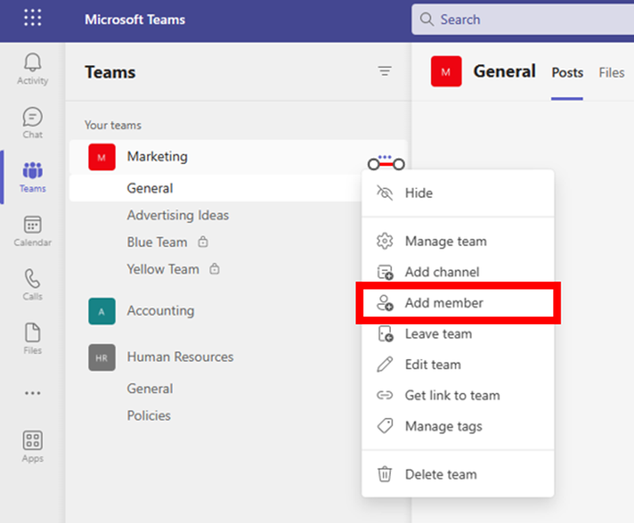The height and width of the screenshot is (523, 634).
Task: Choose Leave team from the menu
Action: (458, 334)
